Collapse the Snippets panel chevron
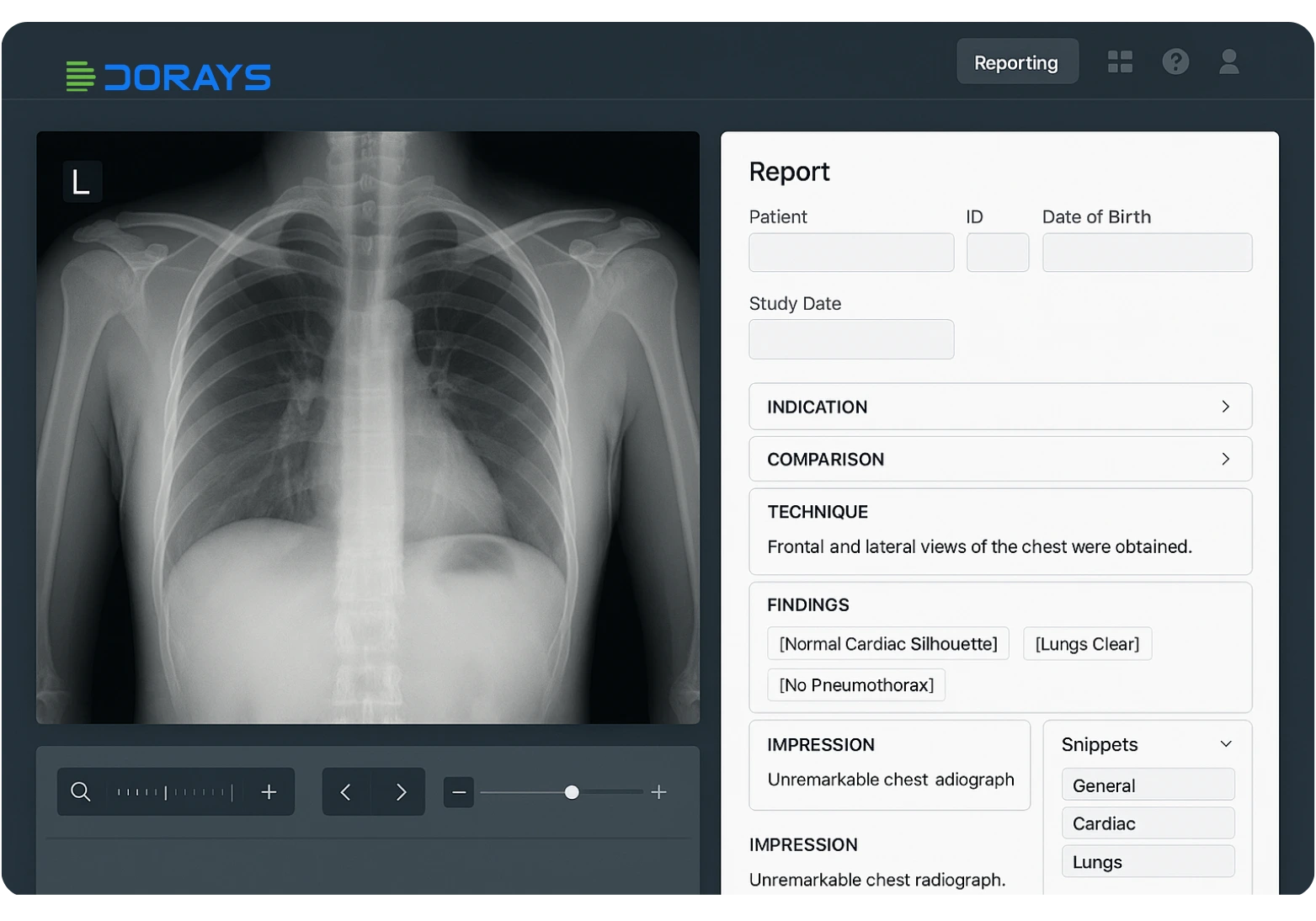This screenshot has width=1316, height=921. pos(1226,744)
